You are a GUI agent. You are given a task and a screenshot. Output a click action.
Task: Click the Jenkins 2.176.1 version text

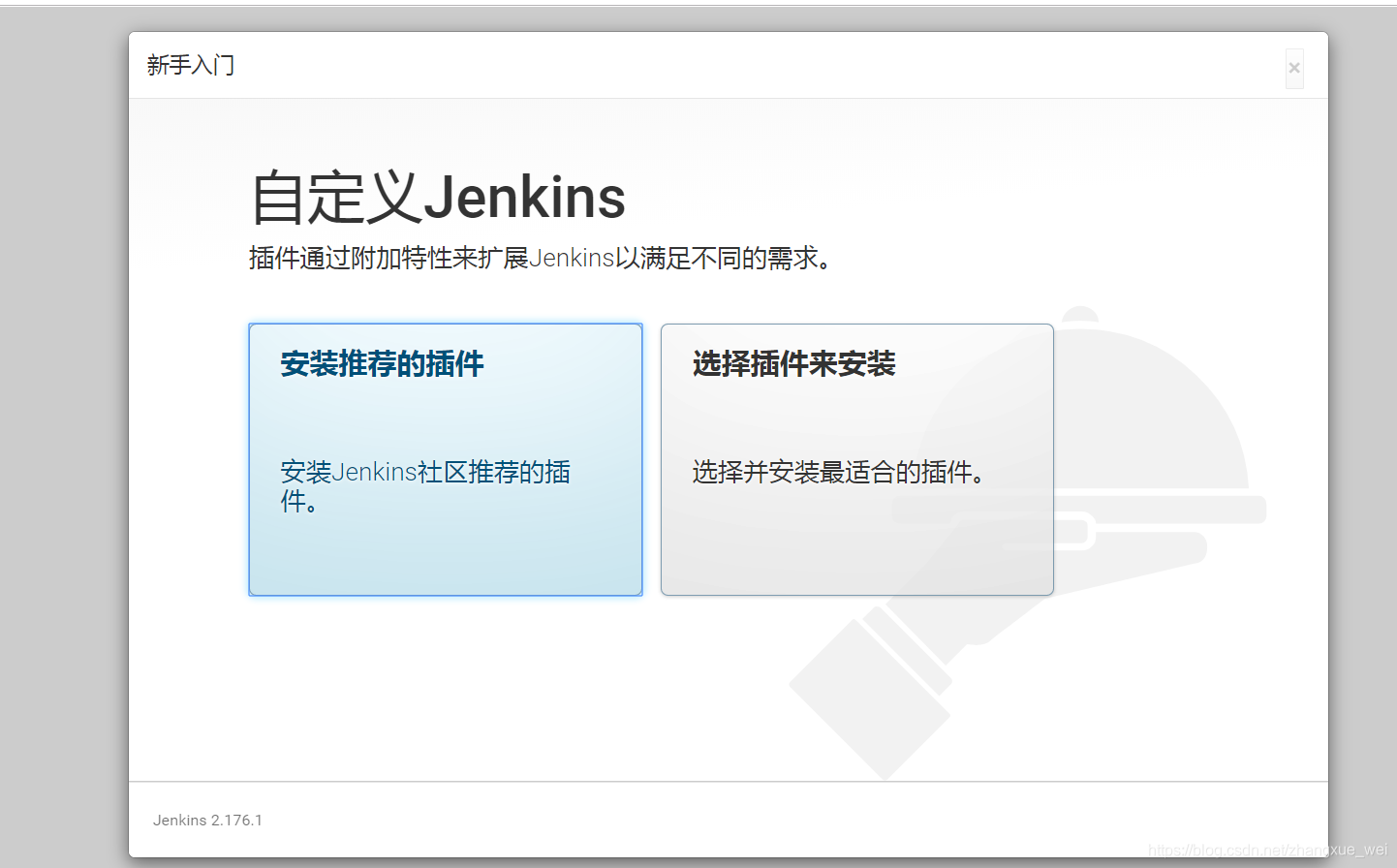[x=207, y=820]
